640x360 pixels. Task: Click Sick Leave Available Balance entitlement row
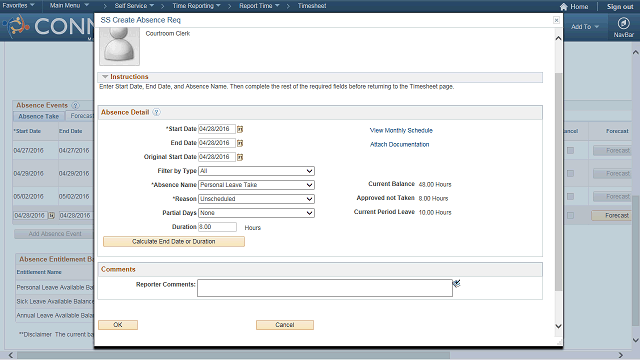pos(55,302)
